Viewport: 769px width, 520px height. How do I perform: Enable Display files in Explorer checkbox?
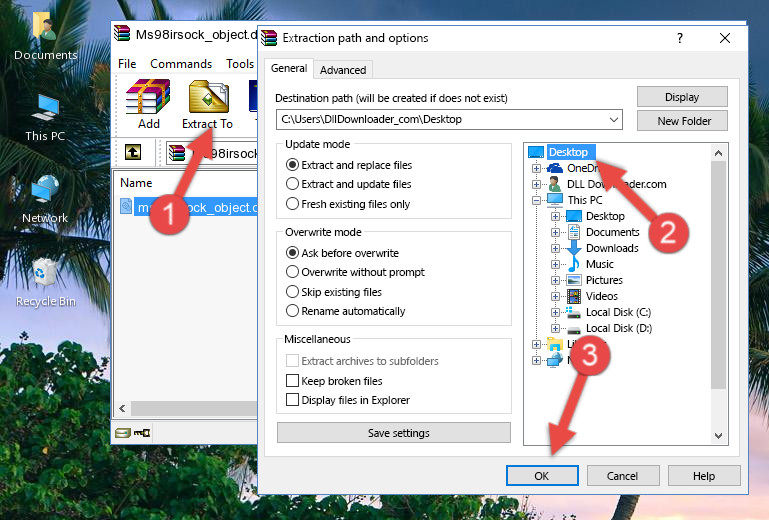[292, 400]
